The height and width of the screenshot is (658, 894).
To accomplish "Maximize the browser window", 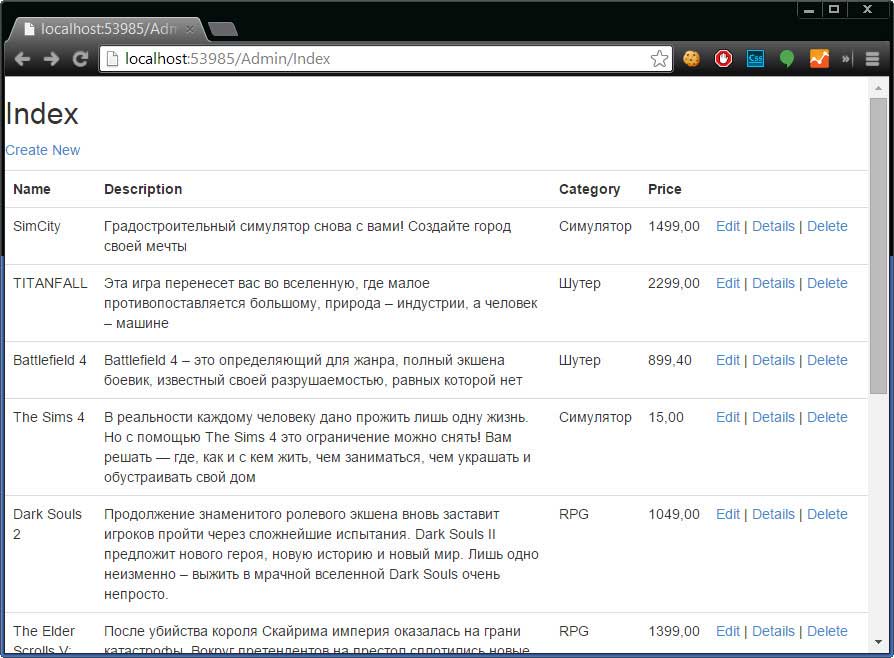I will tap(834, 9).
